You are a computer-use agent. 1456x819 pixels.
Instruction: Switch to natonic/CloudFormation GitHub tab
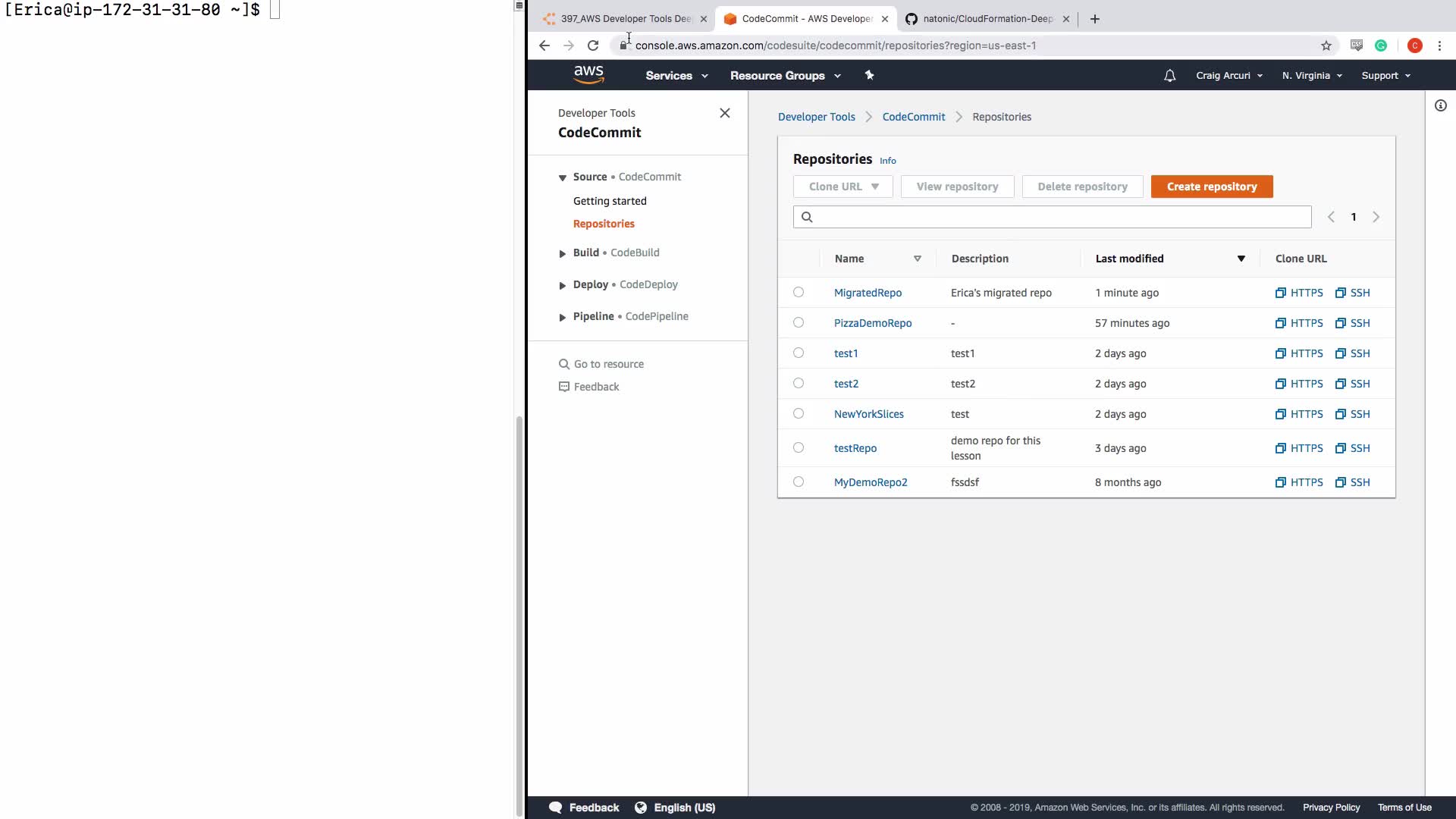point(986,19)
